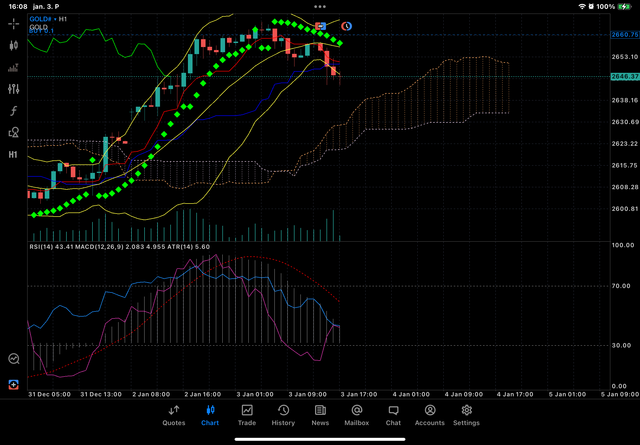Click the 2653.10 price axis label
640x445 pixels.
624,57
